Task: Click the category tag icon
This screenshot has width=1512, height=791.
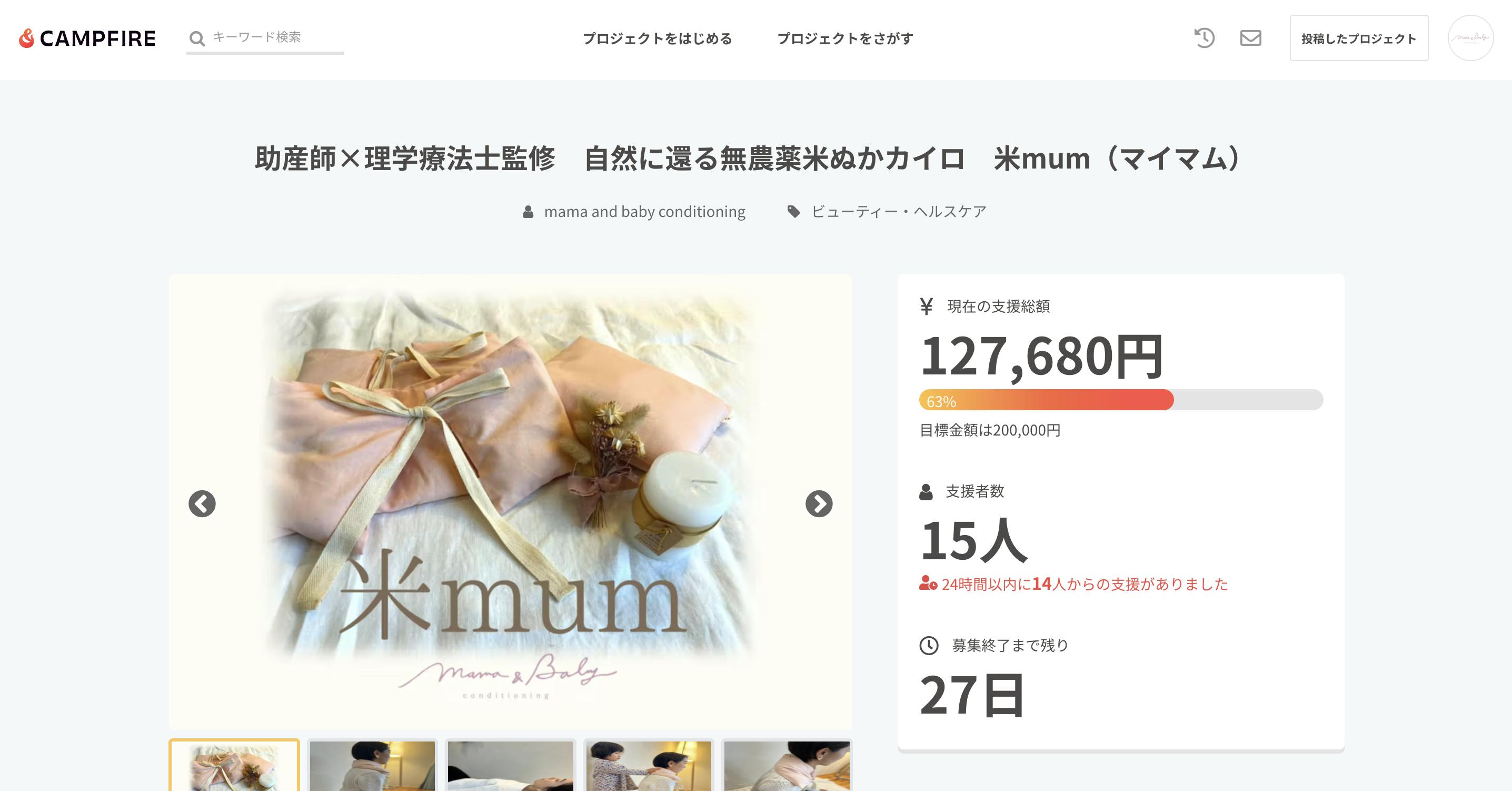Action: (793, 211)
